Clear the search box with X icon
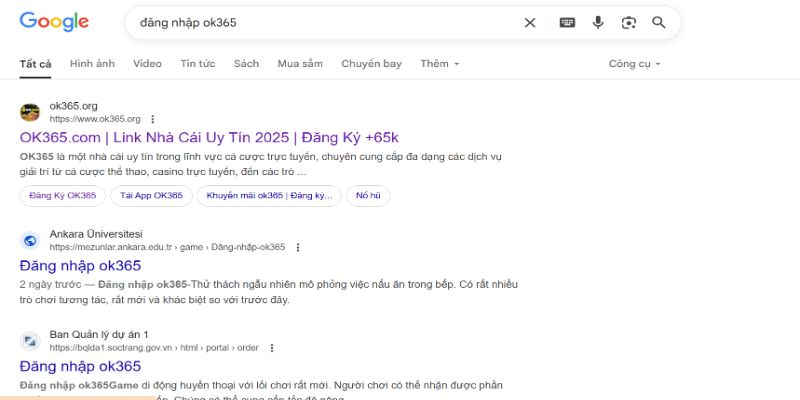 (530, 22)
